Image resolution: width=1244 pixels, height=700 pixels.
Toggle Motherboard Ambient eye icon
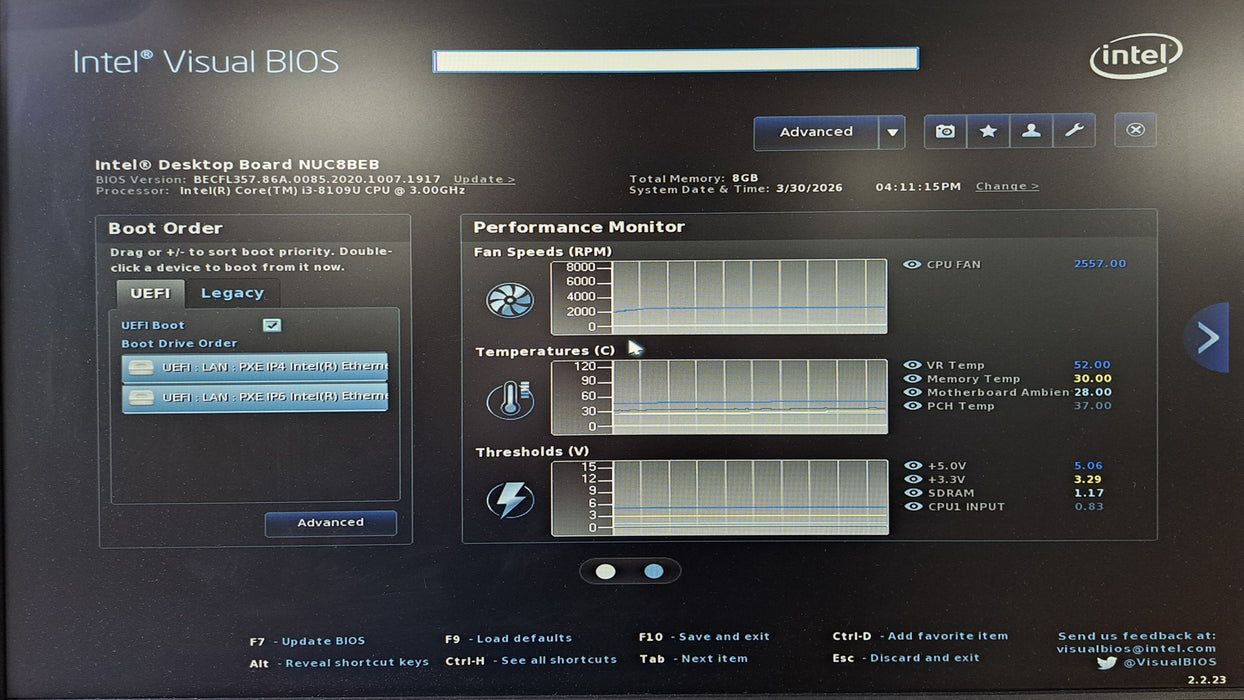coord(912,392)
